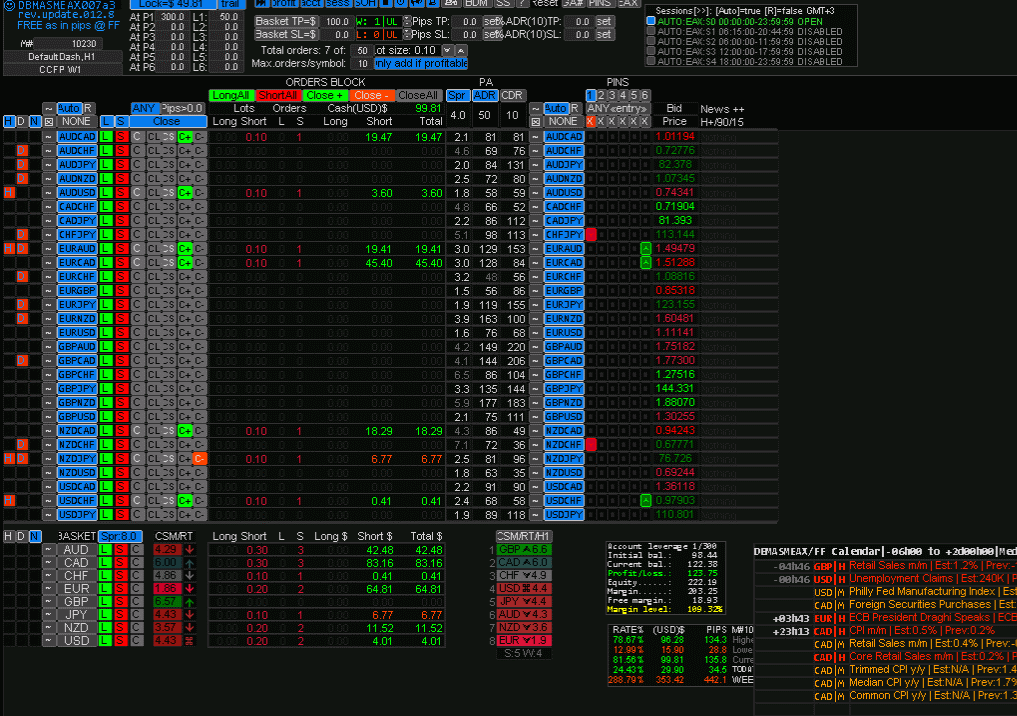The height and width of the screenshot is (716, 1017).
Task: Open the NONE selector above pair list
Action: coord(76,121)
